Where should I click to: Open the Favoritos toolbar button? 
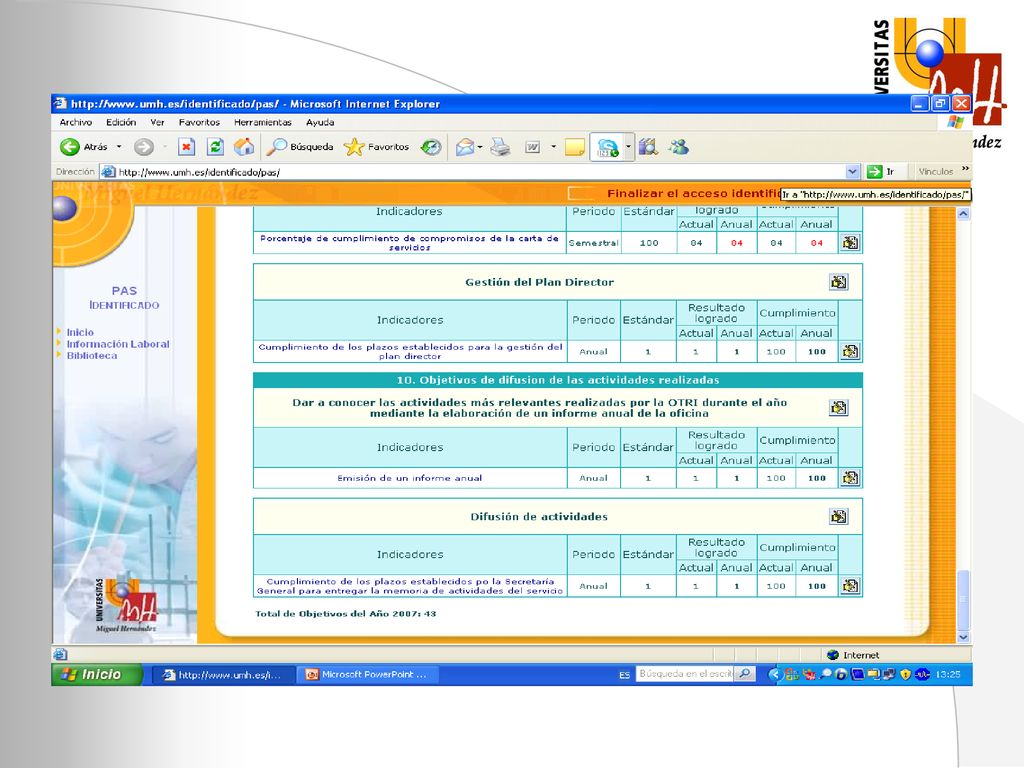[376, 147]
